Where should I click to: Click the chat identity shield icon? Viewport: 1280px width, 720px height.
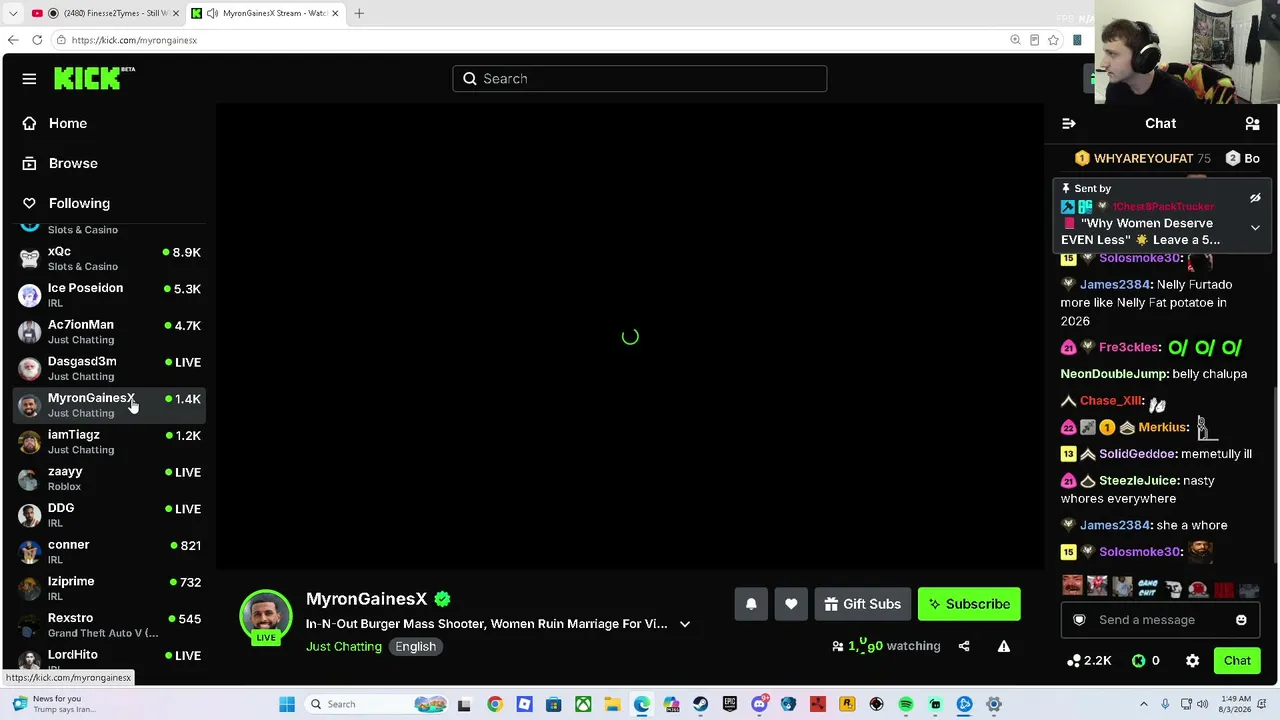(x=1079, y=620)
